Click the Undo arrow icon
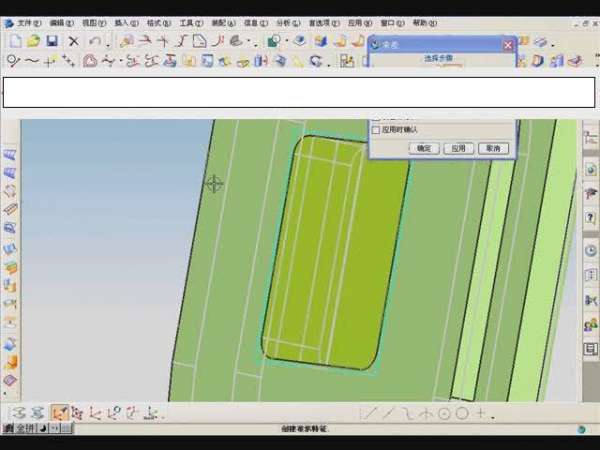Image resolution: width=600 pixels, height=450 pixels. (x=93, y=41)
